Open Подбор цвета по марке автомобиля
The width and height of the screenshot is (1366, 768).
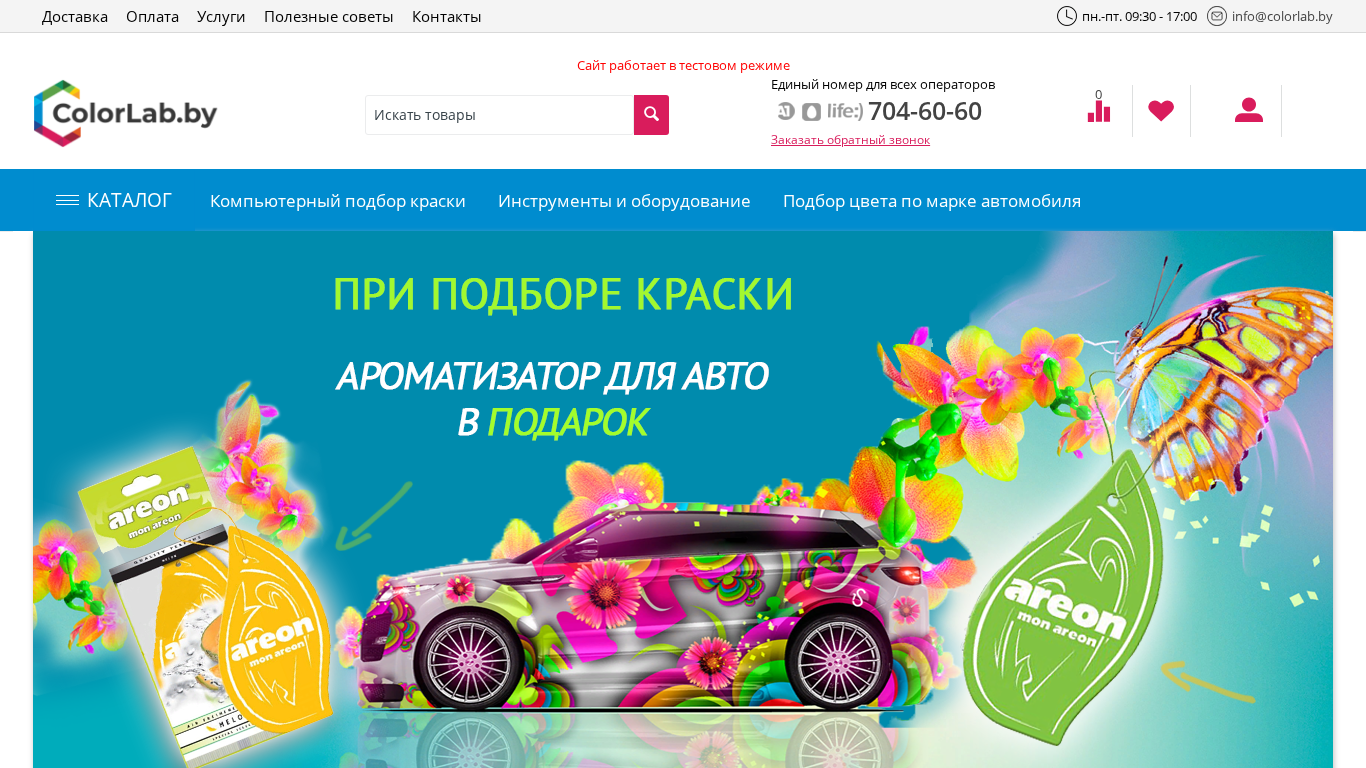[x=932, y=201]
